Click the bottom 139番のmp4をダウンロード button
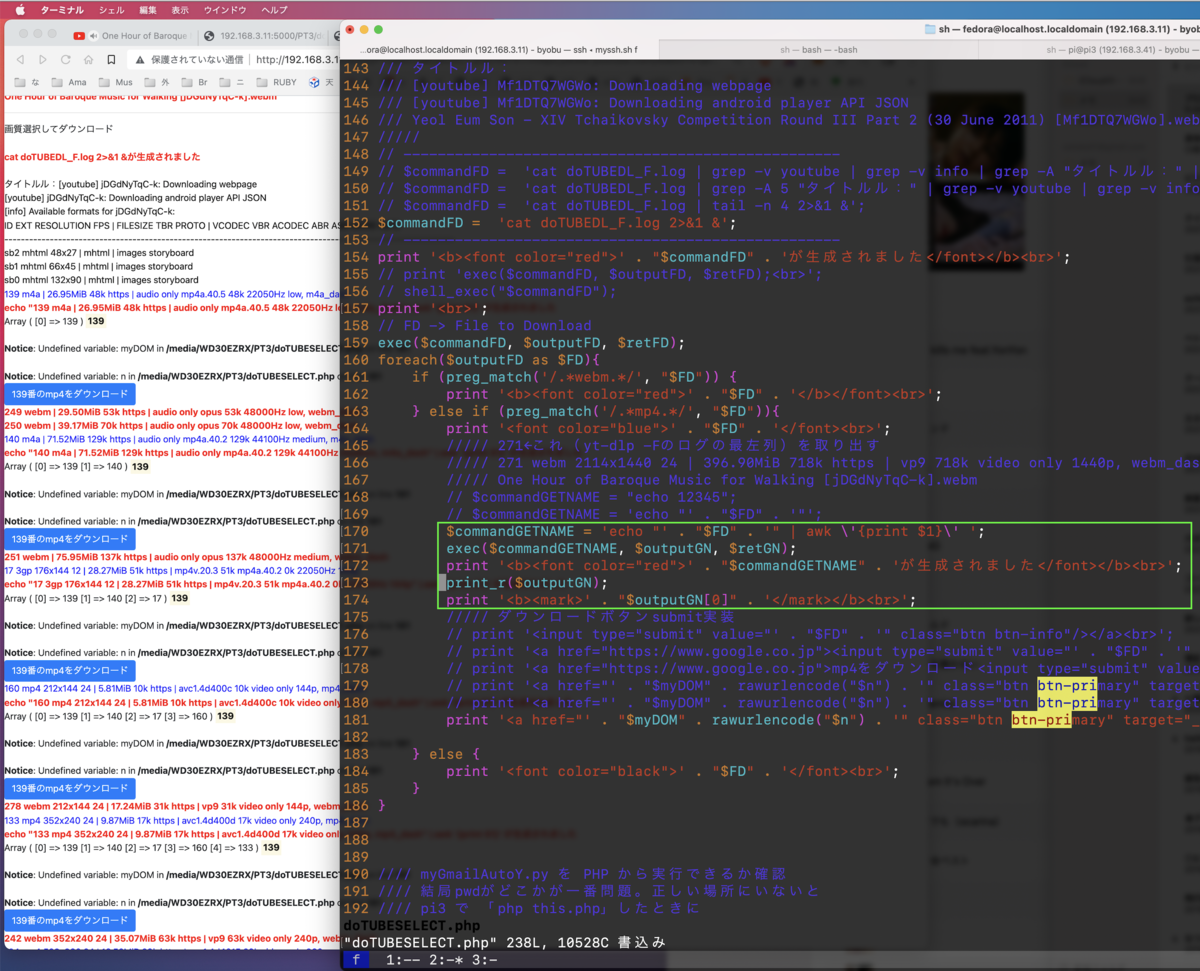1200x971 pixels. coord(70,920)
